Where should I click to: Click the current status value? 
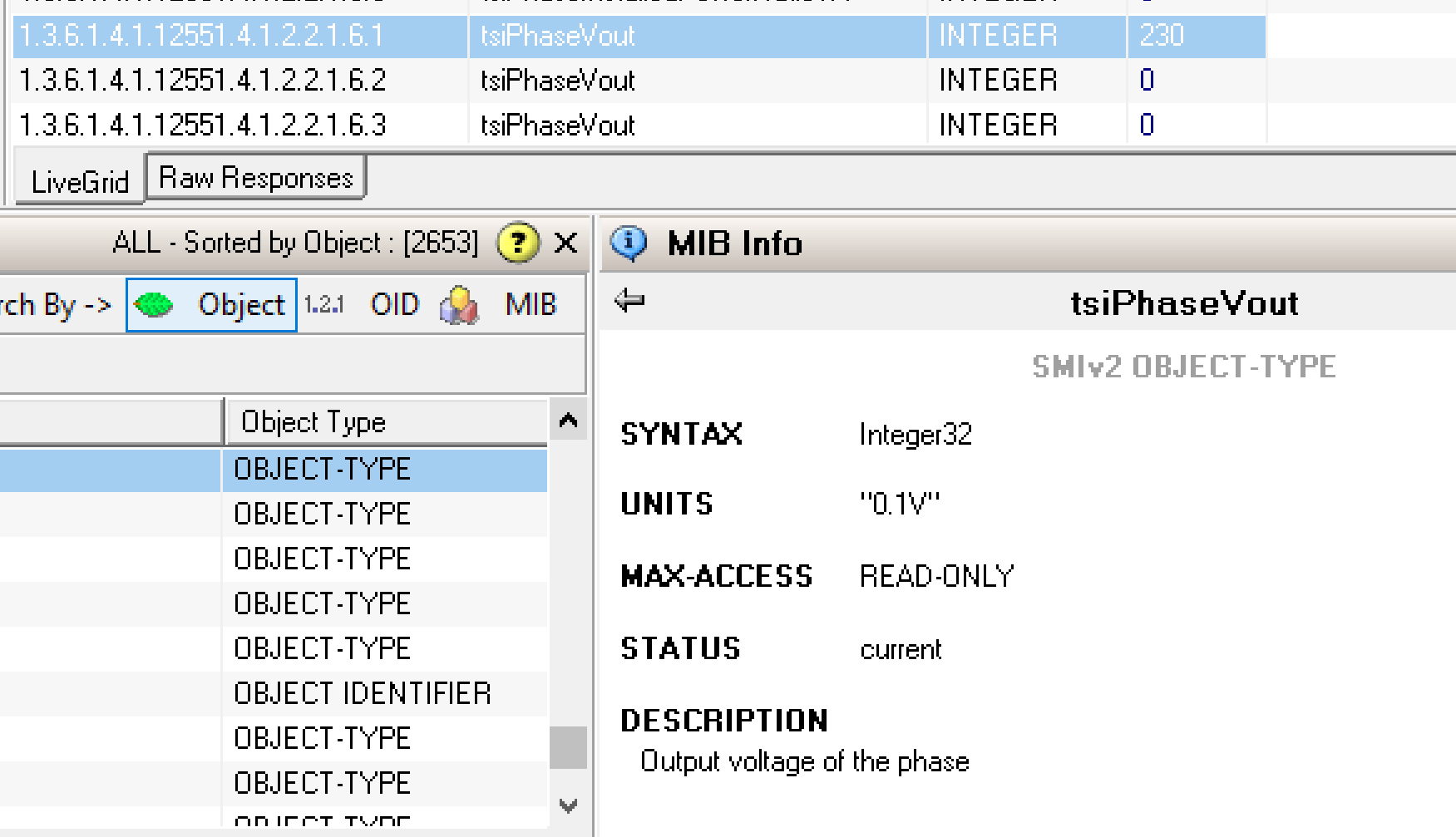901,649
